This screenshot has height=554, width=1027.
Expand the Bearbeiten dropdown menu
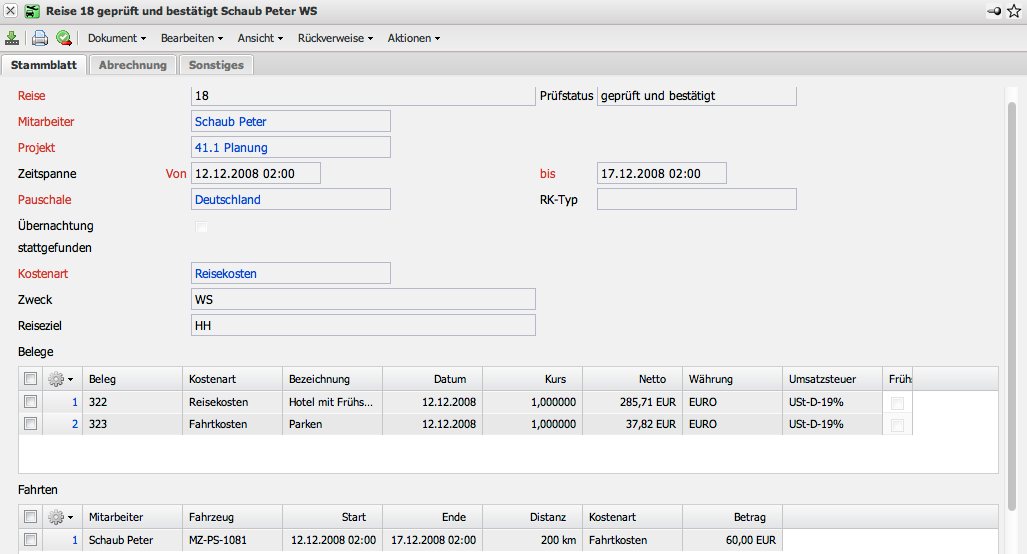click(191, 38)
